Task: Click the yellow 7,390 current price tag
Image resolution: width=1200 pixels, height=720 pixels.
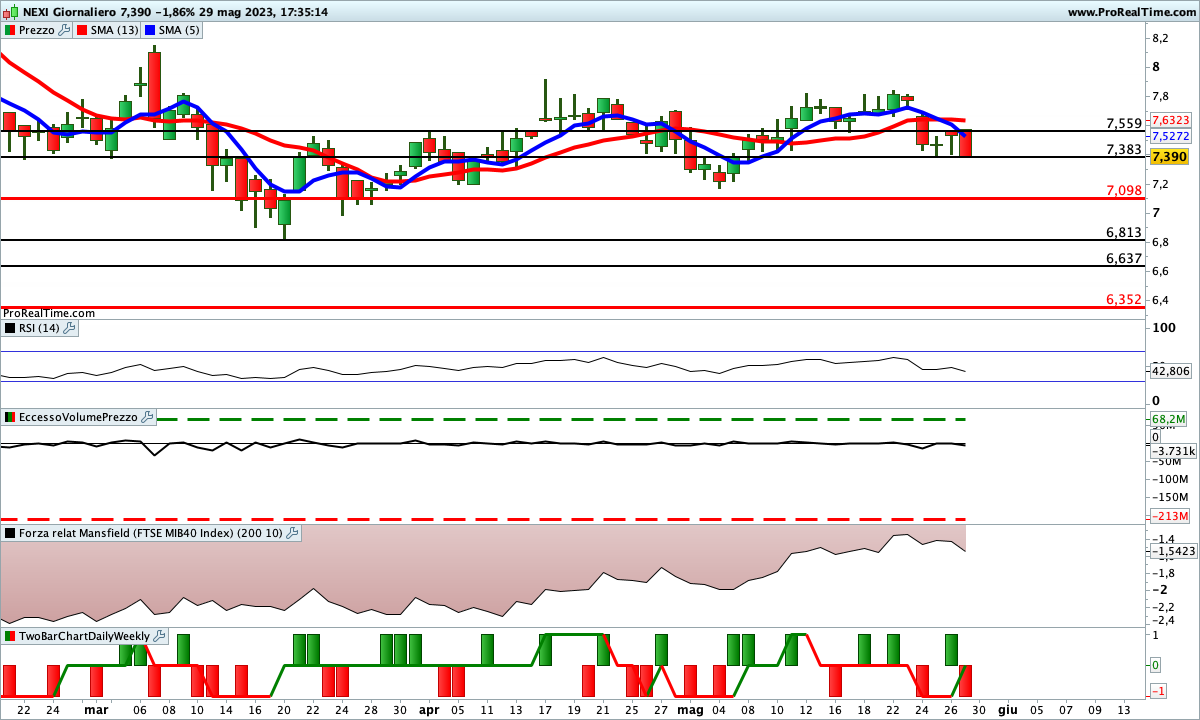Action: click(1168, 157)
